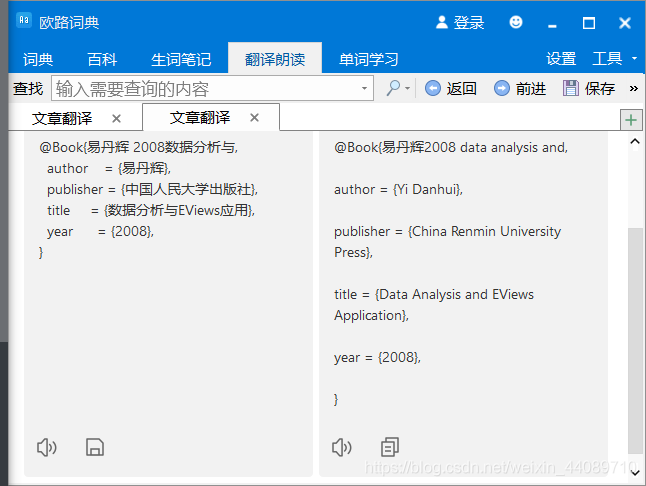646x486 pixels.
Task: Click translated line author = {Yi Danhui}
Action: point(398,189)
